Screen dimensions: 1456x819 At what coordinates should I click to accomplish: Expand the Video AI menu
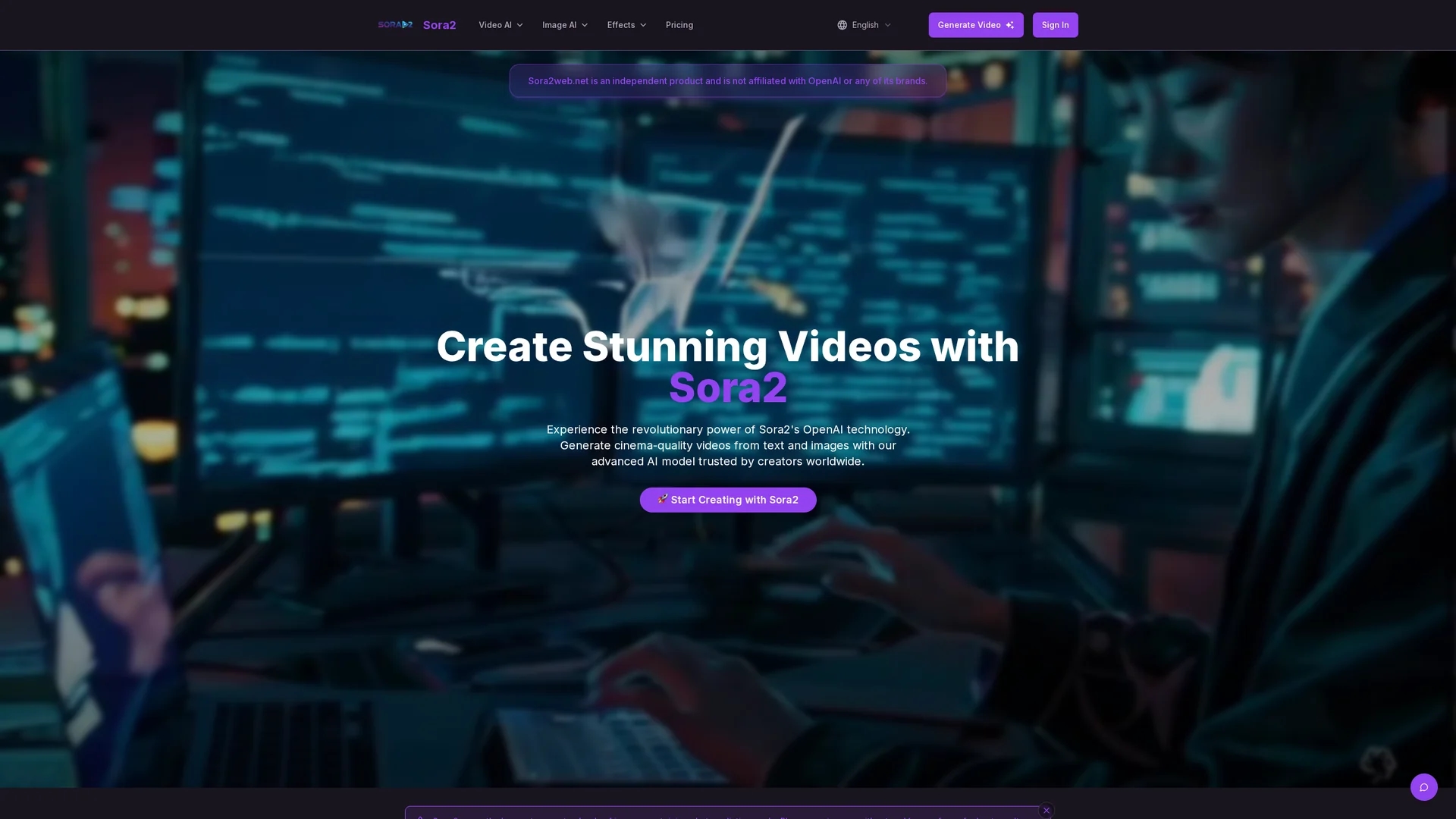tap(500, 25)
